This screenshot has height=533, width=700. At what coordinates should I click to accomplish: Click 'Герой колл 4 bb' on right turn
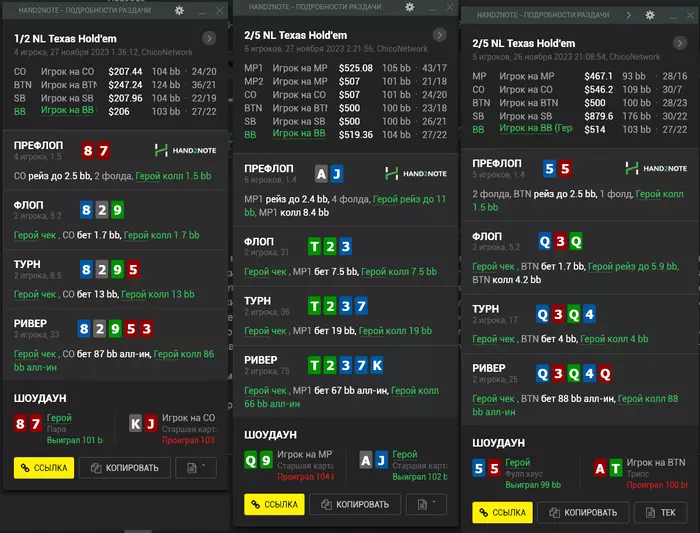click(614, 339)
